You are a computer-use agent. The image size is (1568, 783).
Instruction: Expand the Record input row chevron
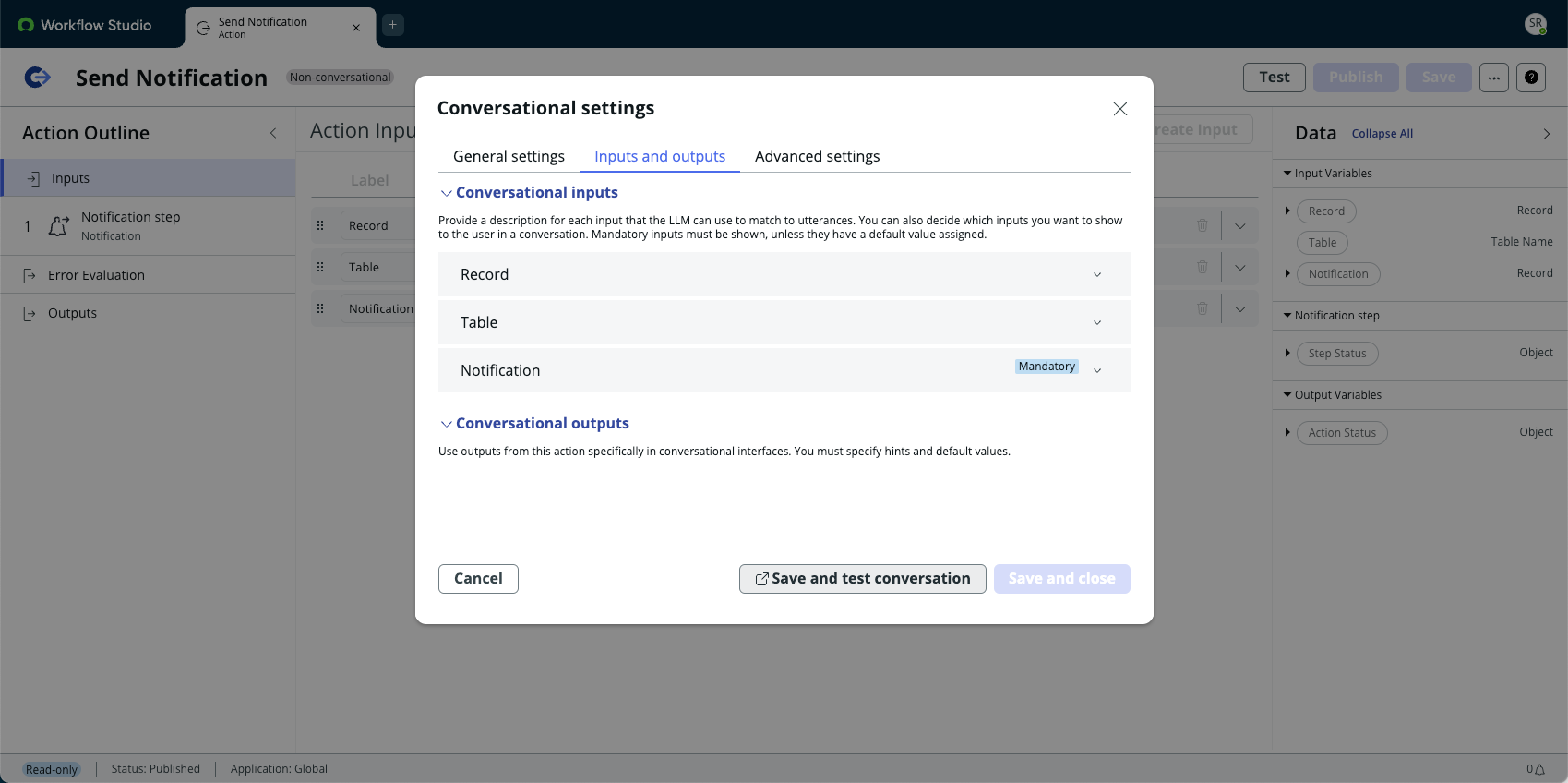tap(1240, 226)
